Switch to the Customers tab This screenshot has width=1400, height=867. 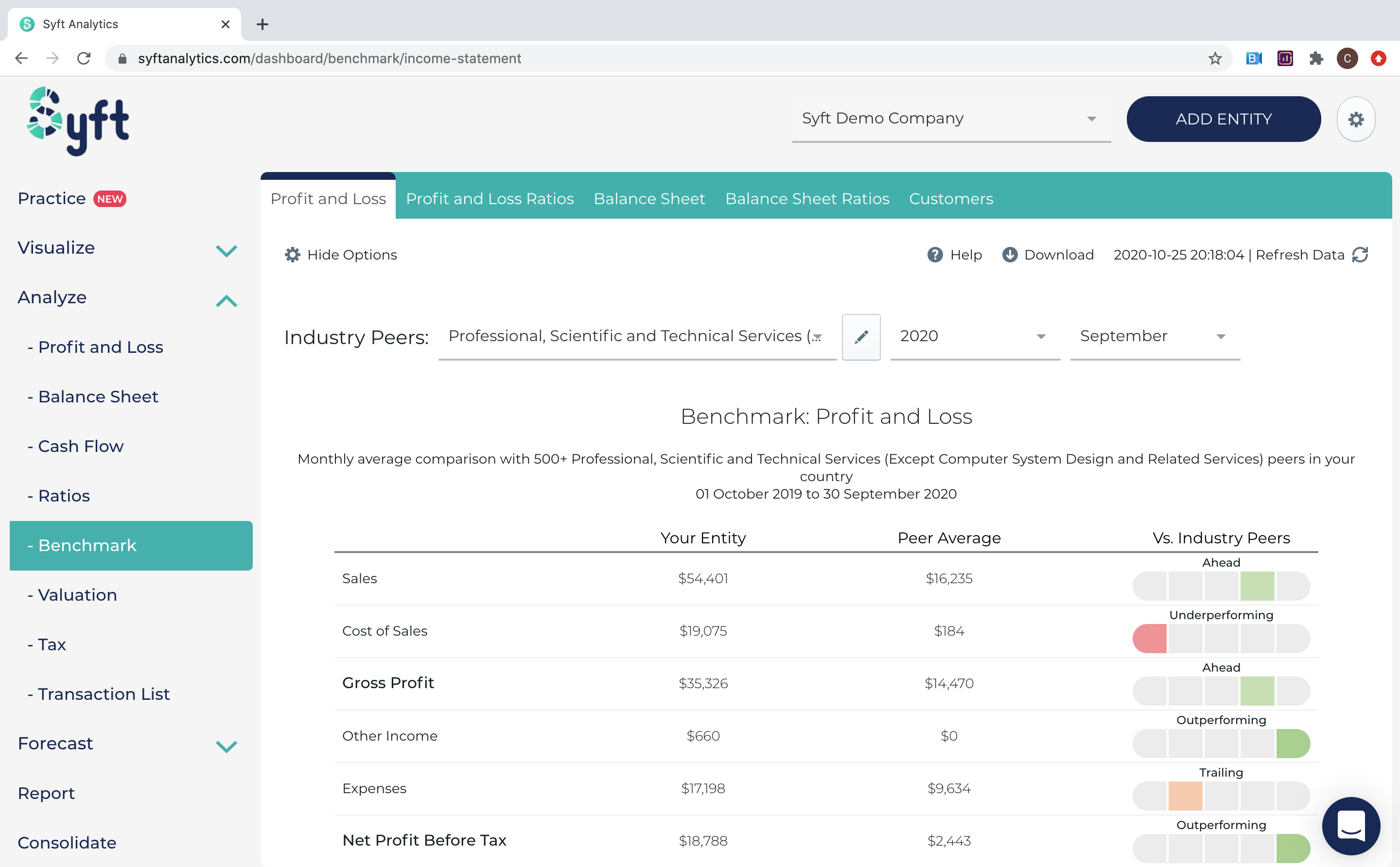[x=951, y=198]
